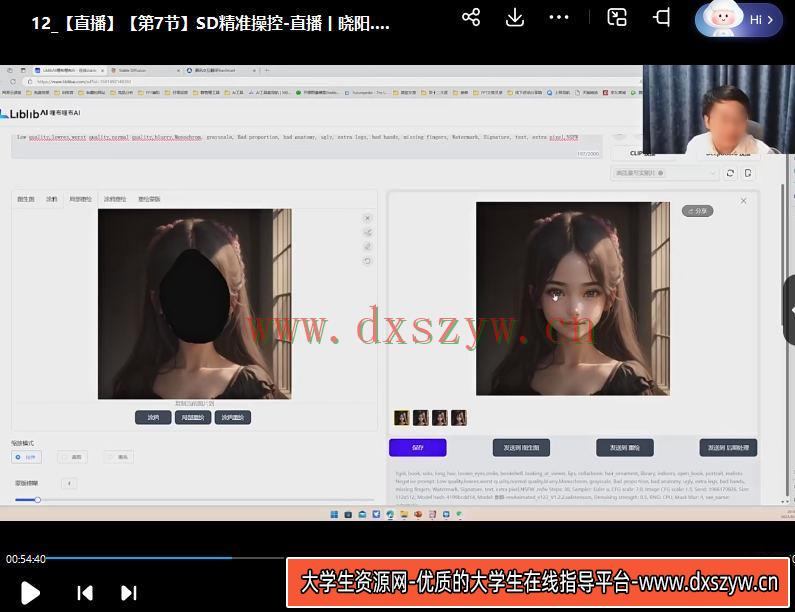Viewport: 795px width, 612px height.
Task: Click inside the negative prompt text box
Action: coord(306,146)
